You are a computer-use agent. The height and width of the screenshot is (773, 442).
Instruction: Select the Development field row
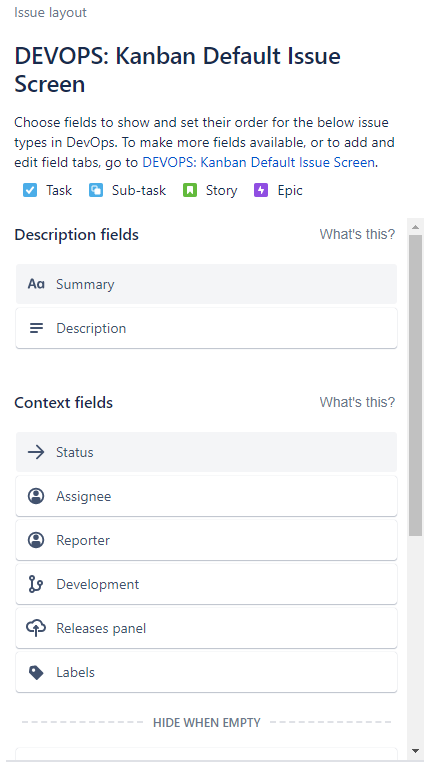206,584
